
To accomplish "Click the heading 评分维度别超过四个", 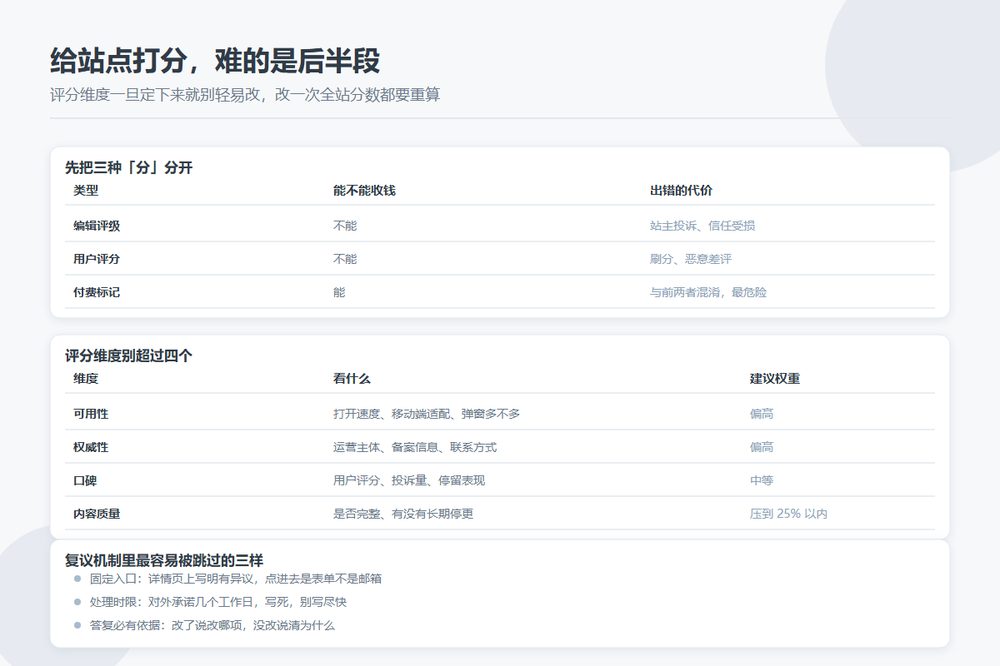I will (128, 356).
